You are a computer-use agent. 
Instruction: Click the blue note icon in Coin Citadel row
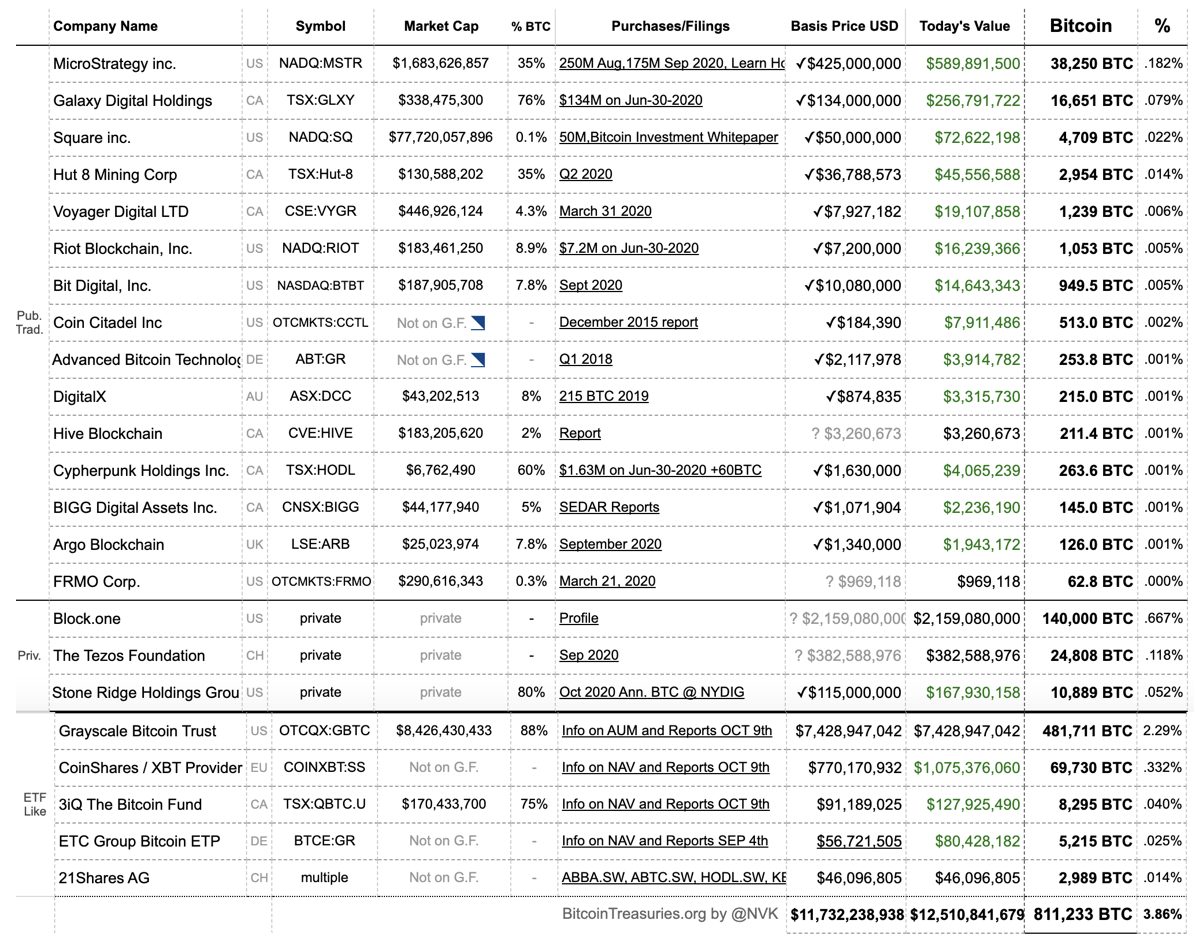(478, 322)
